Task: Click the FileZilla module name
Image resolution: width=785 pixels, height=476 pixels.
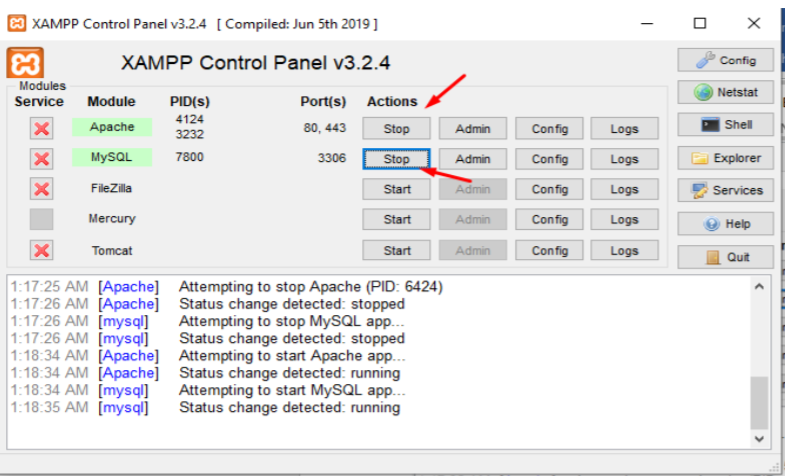Action: (x=111, y=188)
